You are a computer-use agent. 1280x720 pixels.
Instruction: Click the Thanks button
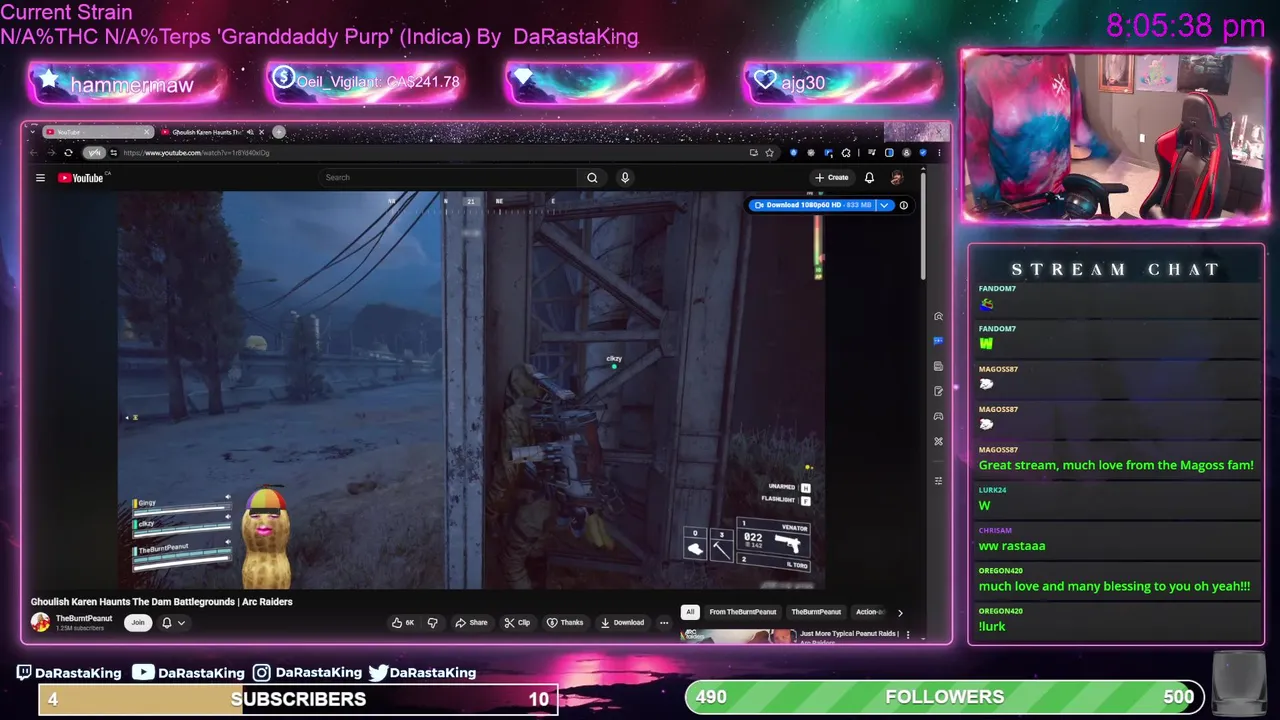(565, 622)
